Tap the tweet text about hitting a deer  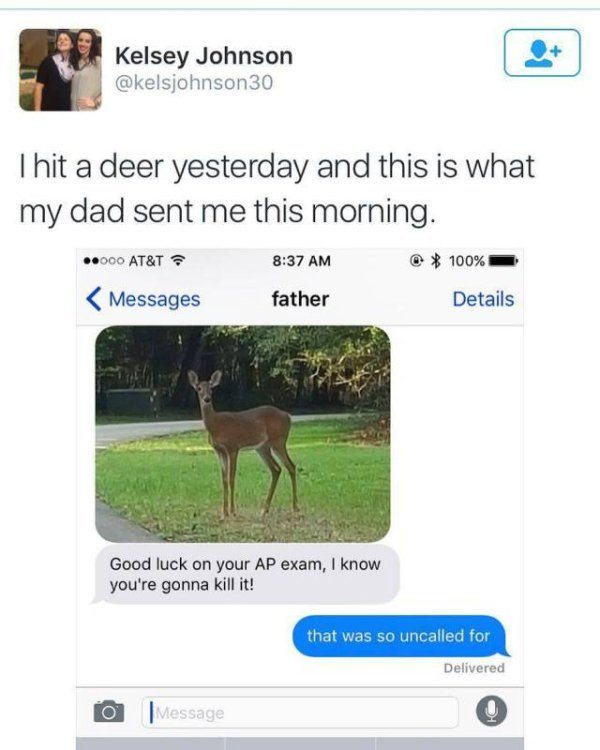[277, 188]
